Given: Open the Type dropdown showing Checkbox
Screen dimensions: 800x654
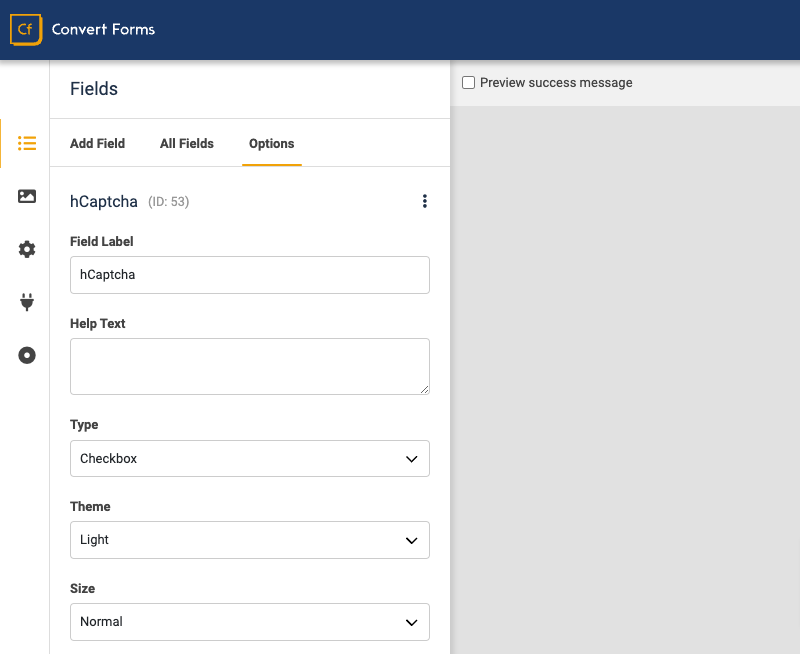Looking at the screenshot, I should pyautogui.click(x=250, y=459).
